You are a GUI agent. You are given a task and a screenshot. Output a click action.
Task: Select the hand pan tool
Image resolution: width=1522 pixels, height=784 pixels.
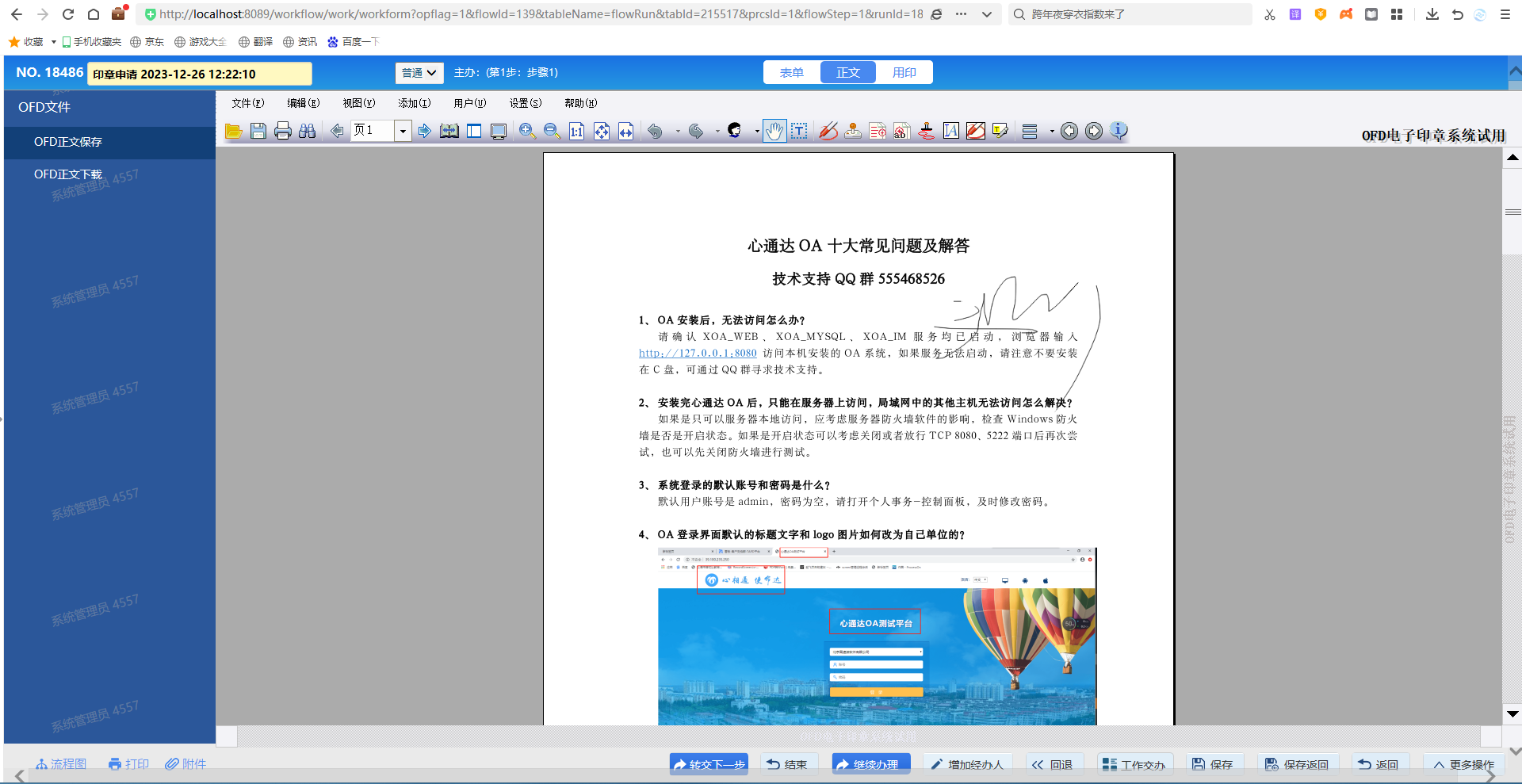point(774,131)
